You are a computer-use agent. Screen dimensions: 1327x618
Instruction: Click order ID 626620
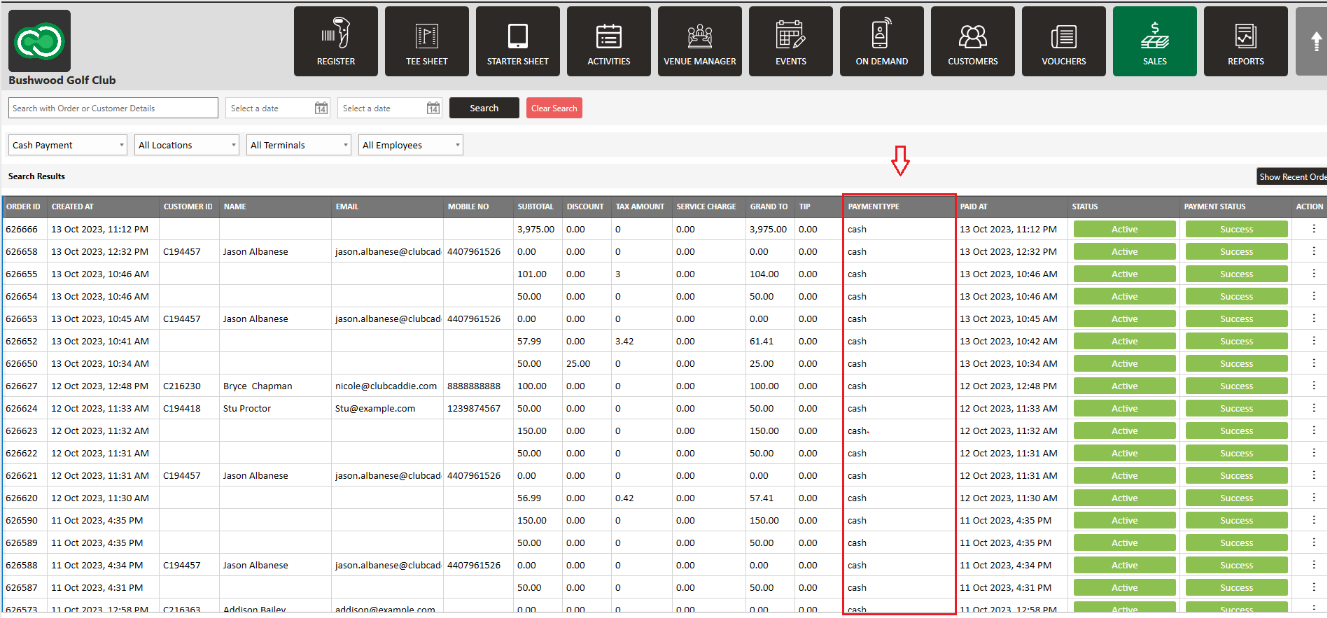22,498
